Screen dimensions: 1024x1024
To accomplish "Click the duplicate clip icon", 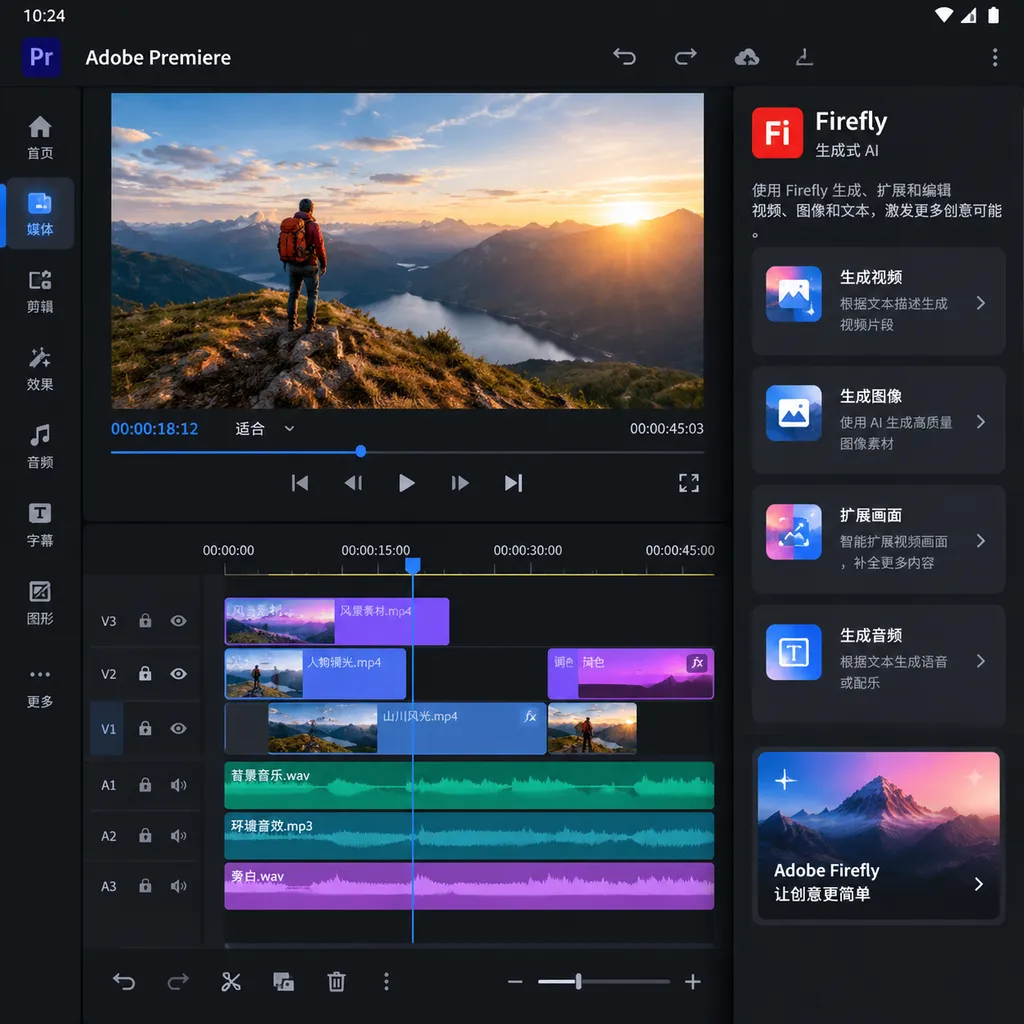I will [283, 982].
